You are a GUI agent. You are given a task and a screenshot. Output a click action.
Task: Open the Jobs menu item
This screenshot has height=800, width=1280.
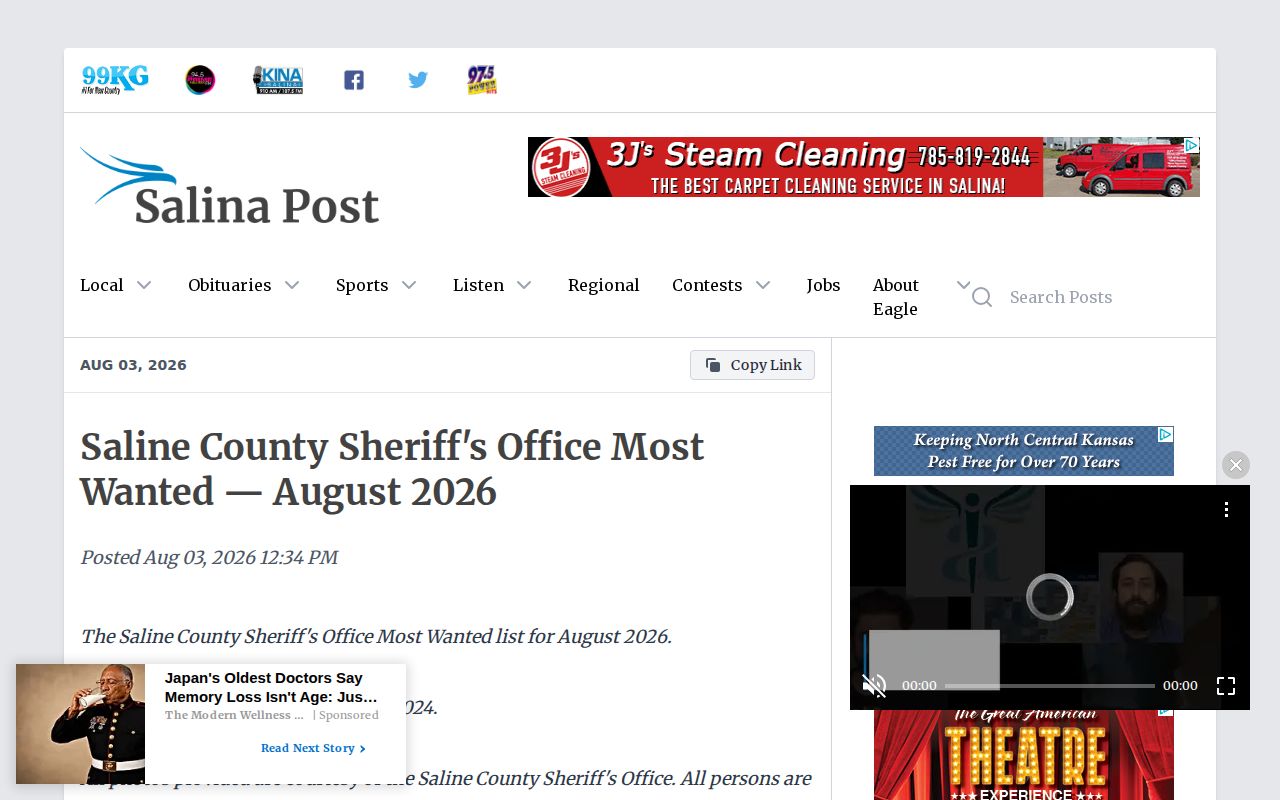pyautogui.click(x=824, y=285)
